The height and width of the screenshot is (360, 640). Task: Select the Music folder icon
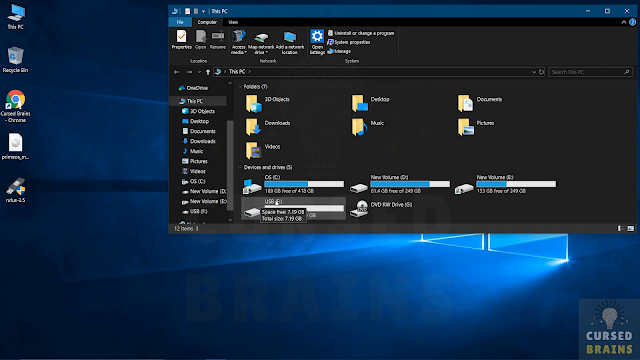pos(360,127)
